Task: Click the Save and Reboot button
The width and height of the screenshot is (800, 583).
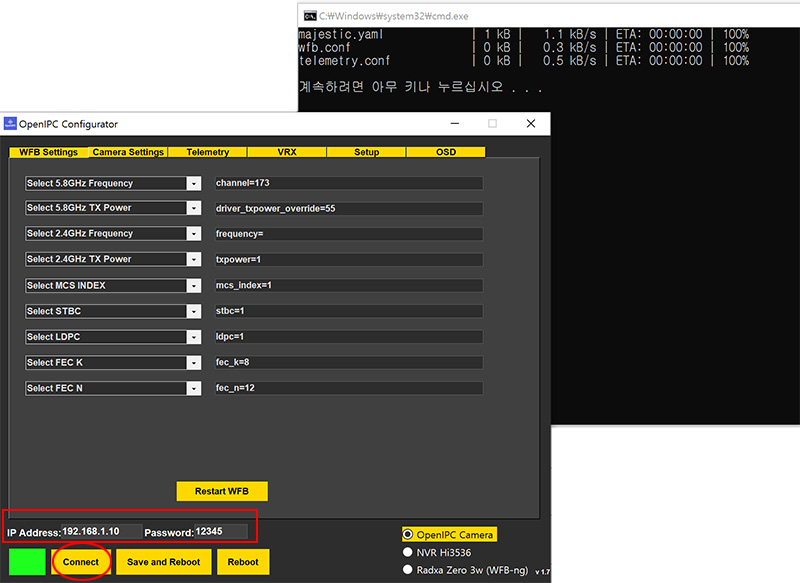Action: pyautogui.click(x=163, y=562)
